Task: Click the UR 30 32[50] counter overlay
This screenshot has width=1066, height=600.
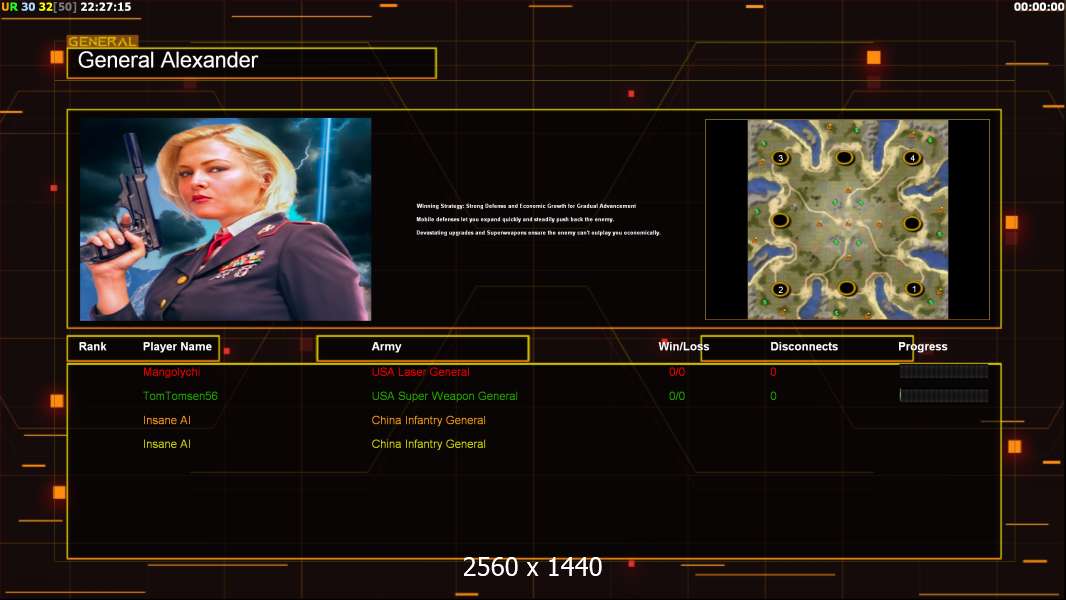Action: click(39, 7)
